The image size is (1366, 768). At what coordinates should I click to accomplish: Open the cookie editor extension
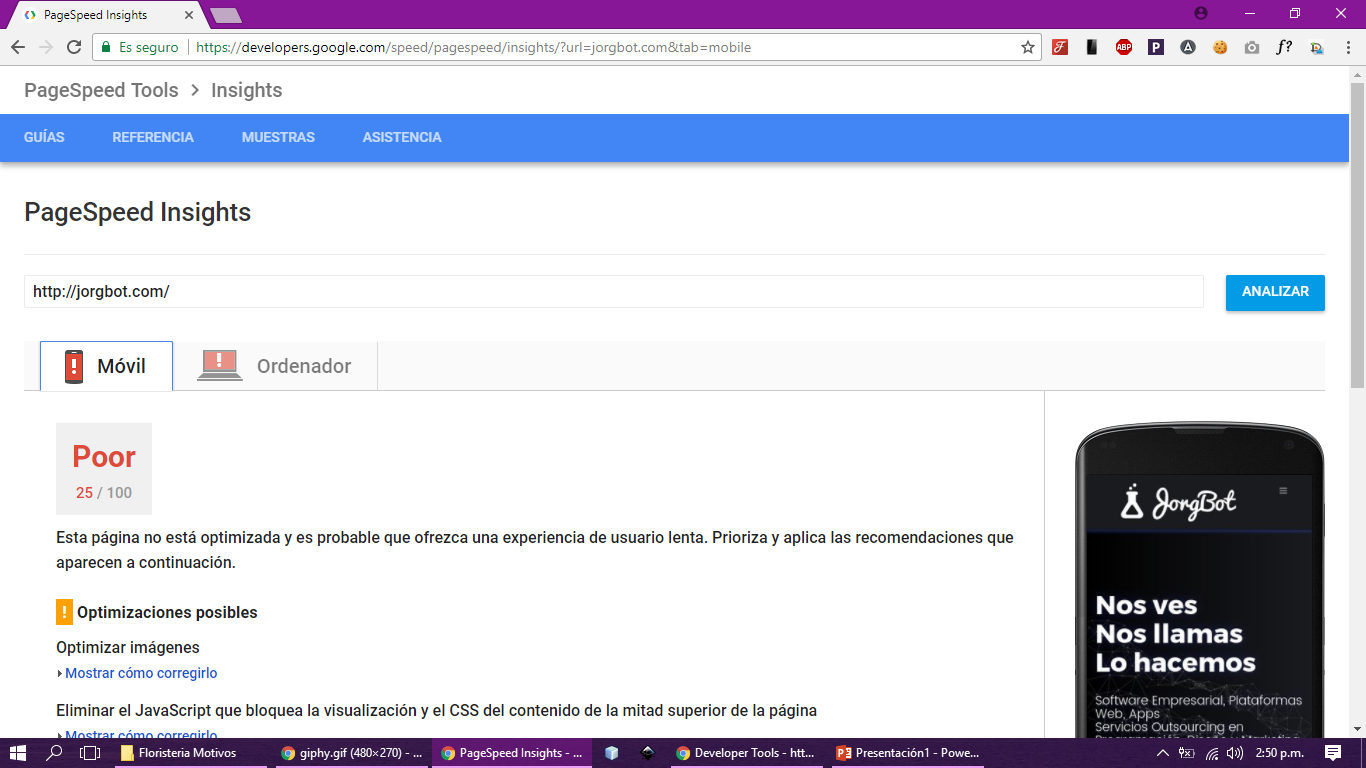(1220, 47)
